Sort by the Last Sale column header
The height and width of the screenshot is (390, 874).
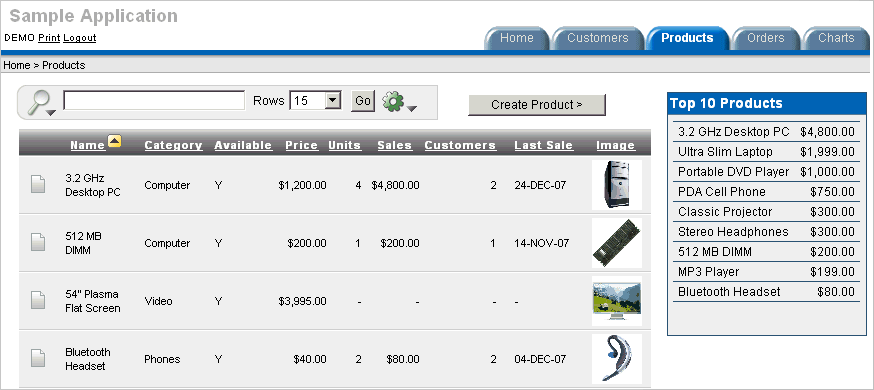(x=543, y=145)
